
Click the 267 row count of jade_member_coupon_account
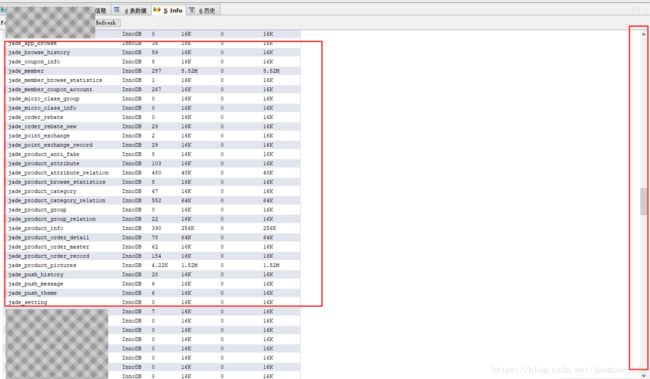[x=156, y=89]
